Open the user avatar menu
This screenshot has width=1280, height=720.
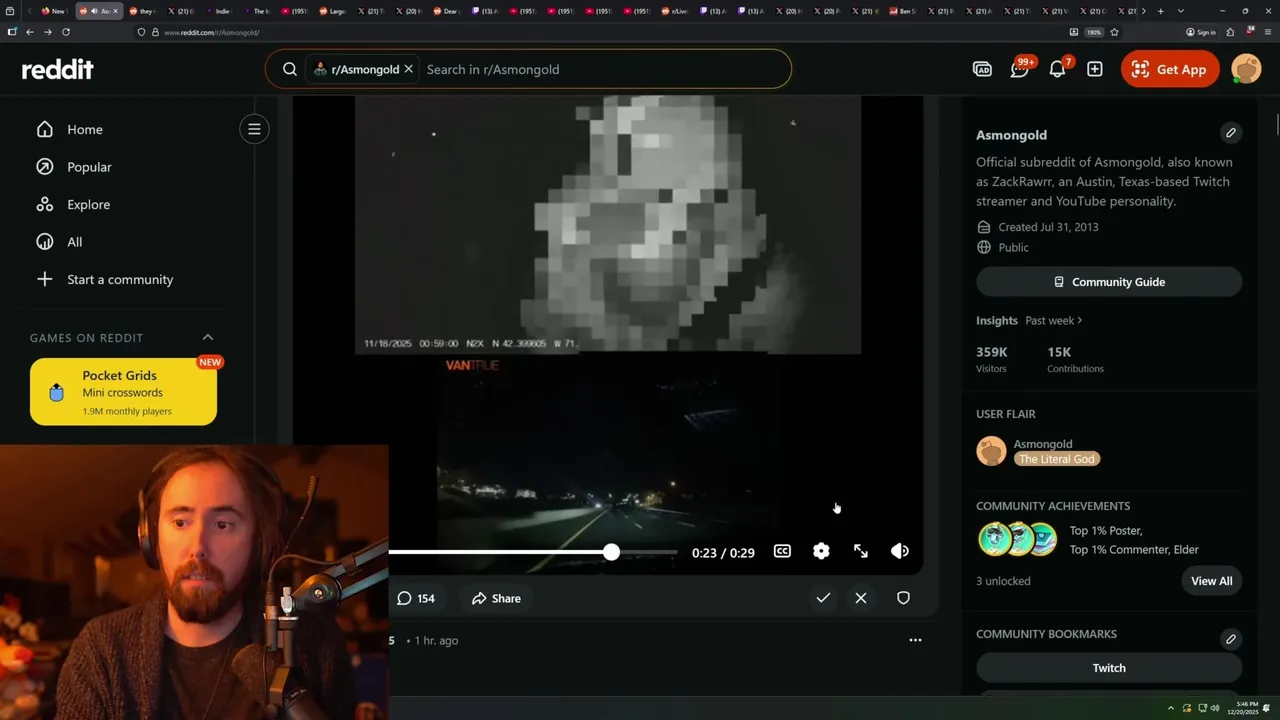point(1246,69)
